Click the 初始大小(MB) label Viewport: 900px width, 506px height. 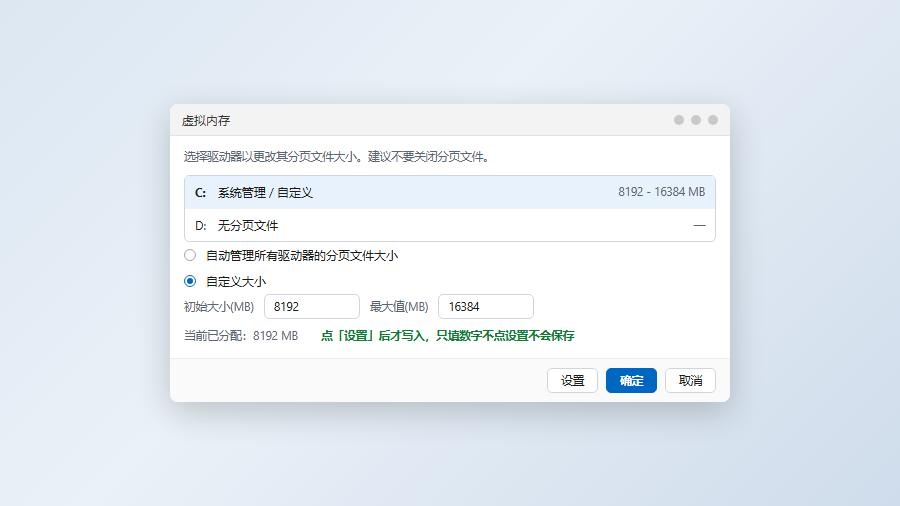pos(219,307)
